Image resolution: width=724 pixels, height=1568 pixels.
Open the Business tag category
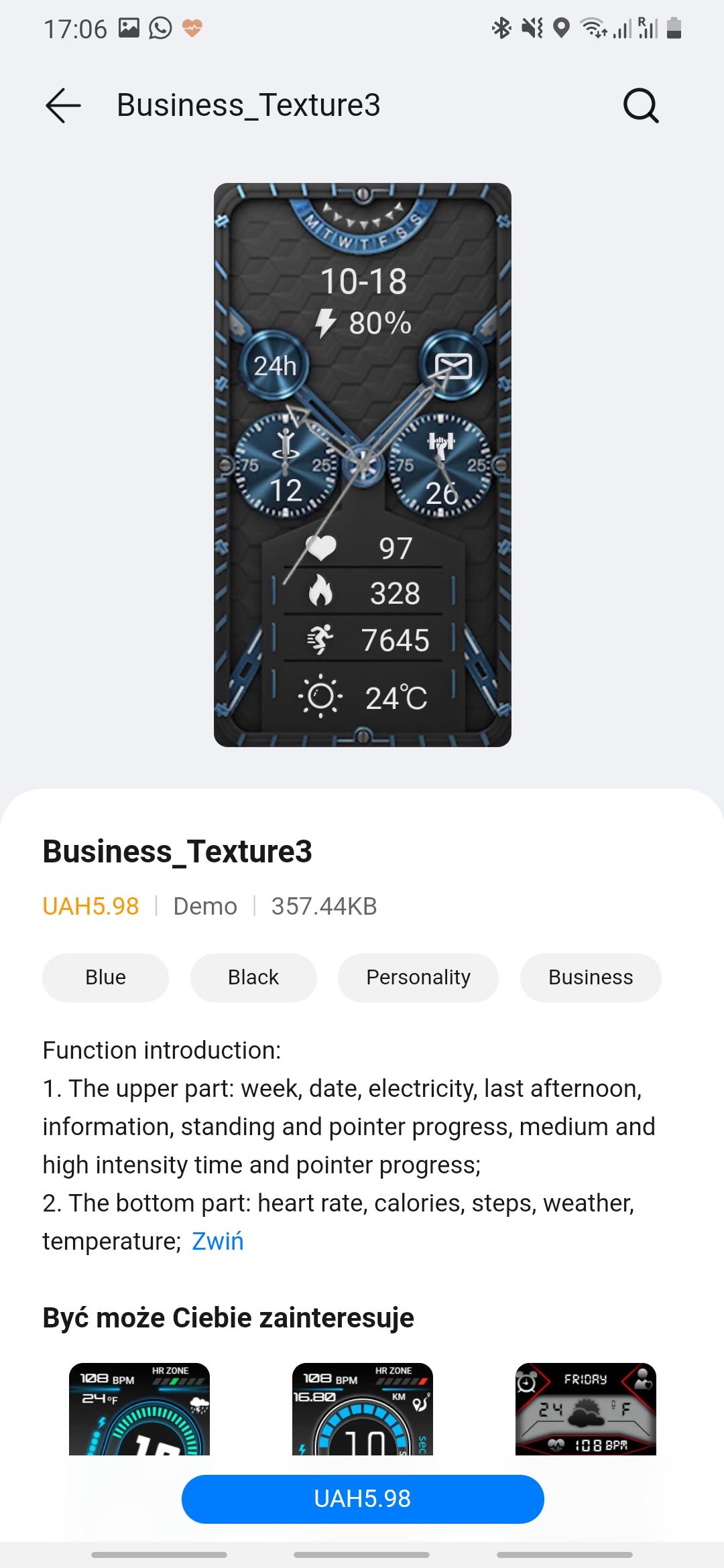[591, 978]
